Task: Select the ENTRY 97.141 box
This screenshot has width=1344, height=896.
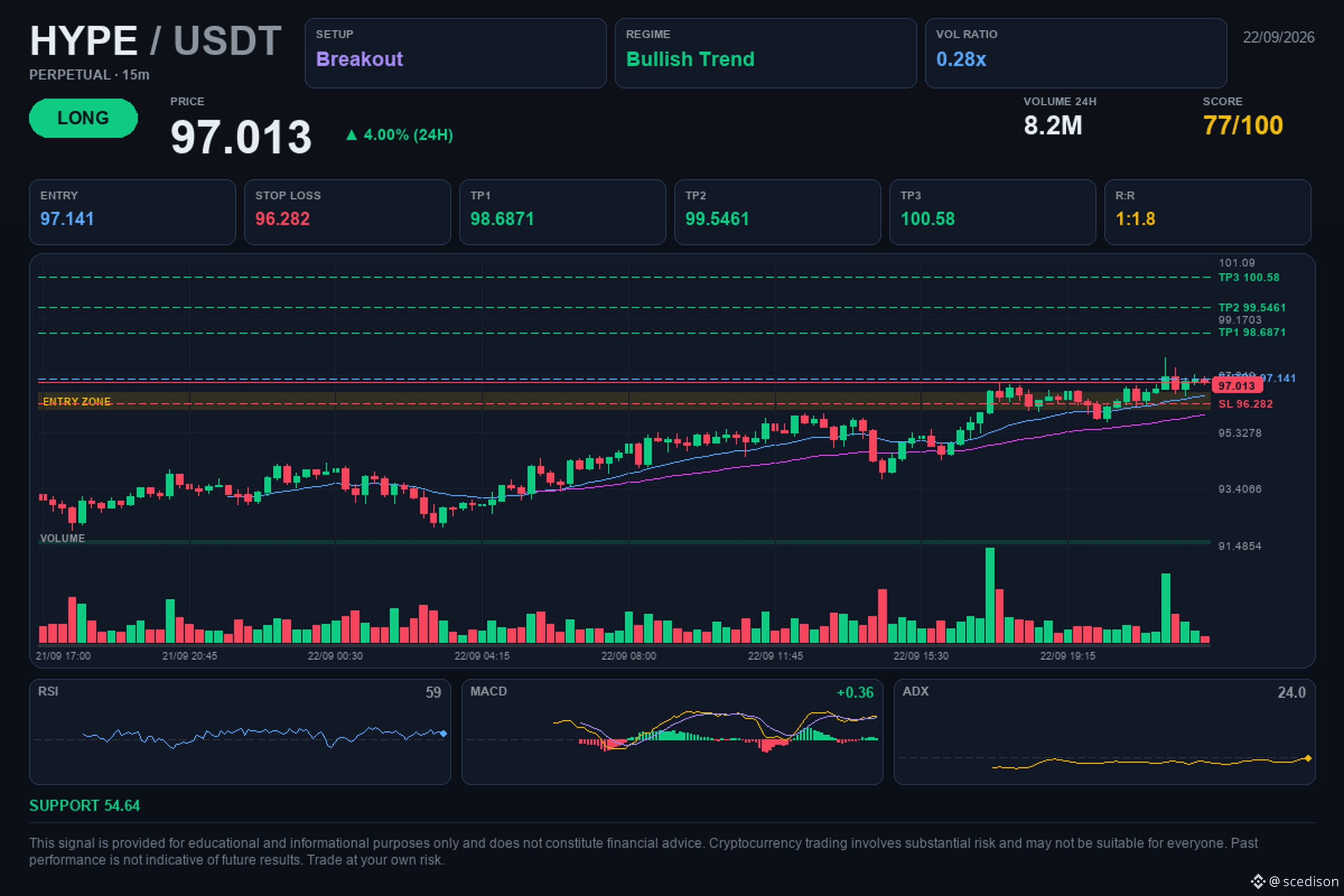Action: click(133, 212)
